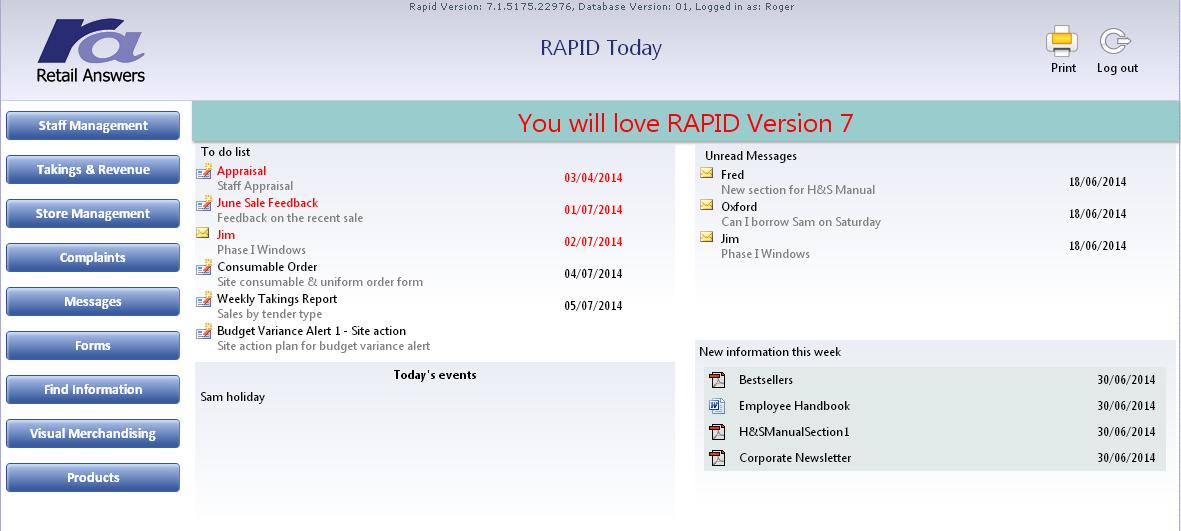
Task: Open the Retail Answers logo
Action: click(90, 51)
